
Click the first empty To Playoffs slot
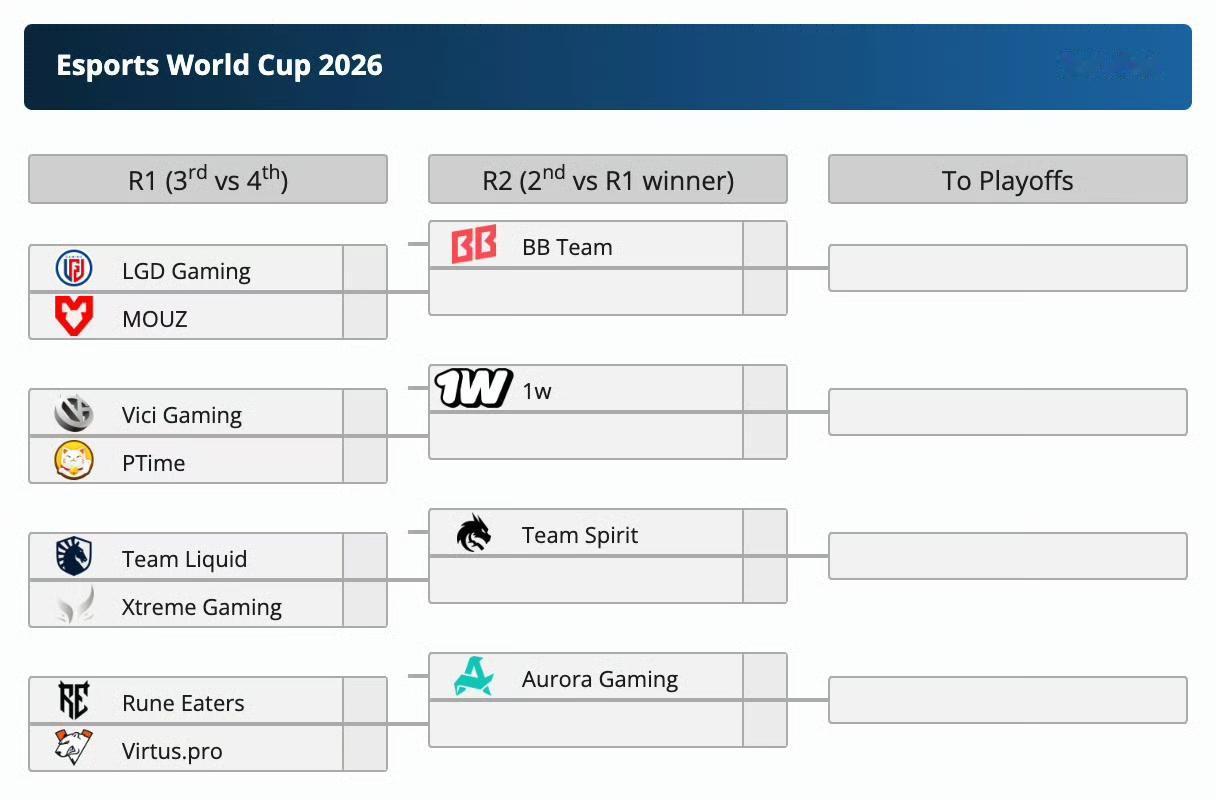click(x=1008, y=268)
